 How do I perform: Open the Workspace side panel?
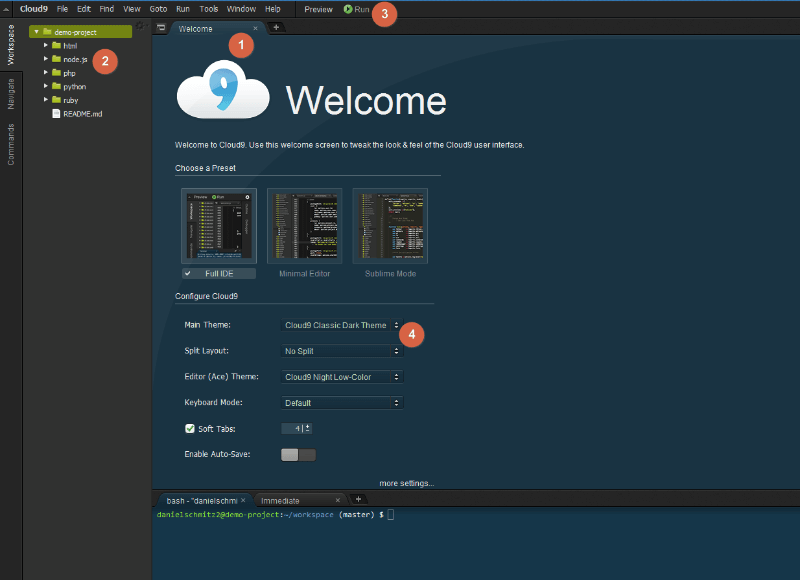[11, 45]
